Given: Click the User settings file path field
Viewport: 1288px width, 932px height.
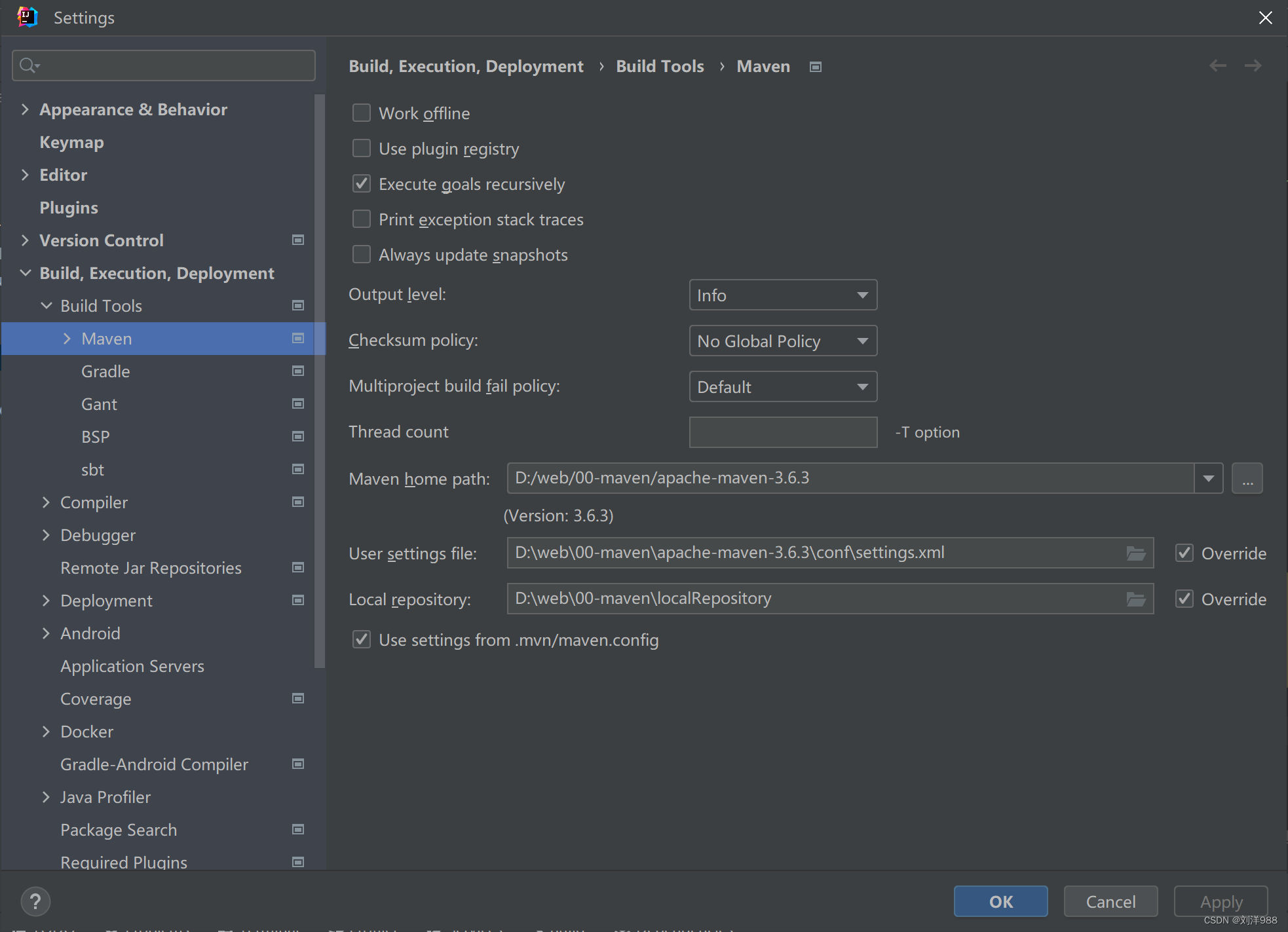Looking at the screenshot, I should (830, 553).
